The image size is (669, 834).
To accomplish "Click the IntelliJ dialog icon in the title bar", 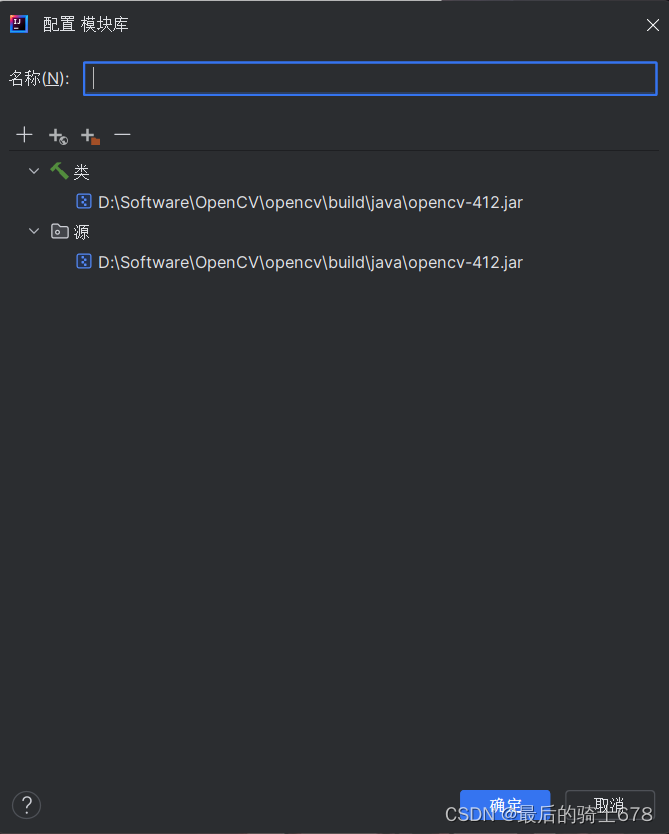I will 17,23.
